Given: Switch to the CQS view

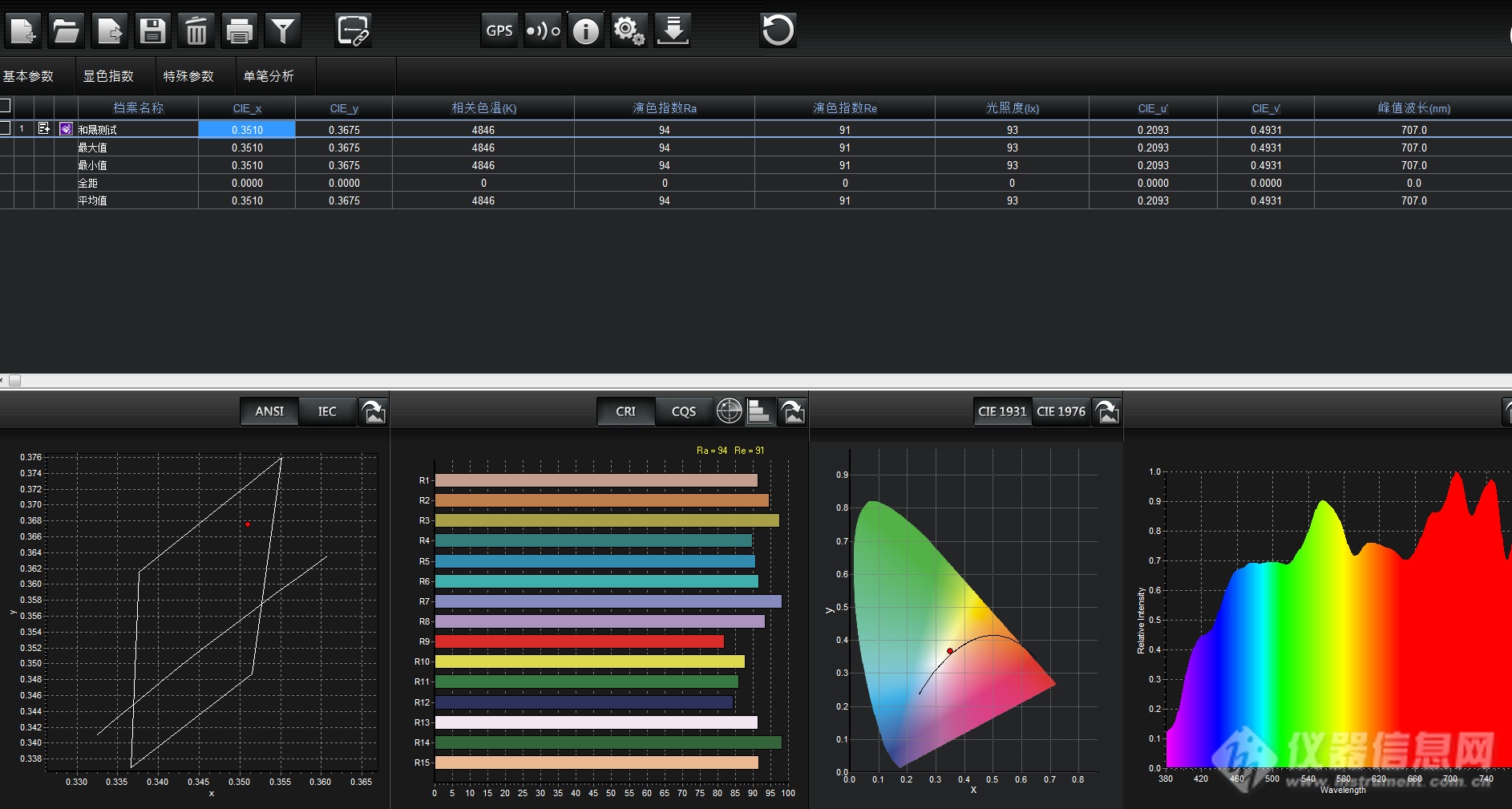Looking at the screenshot, I should pos(684,411).
